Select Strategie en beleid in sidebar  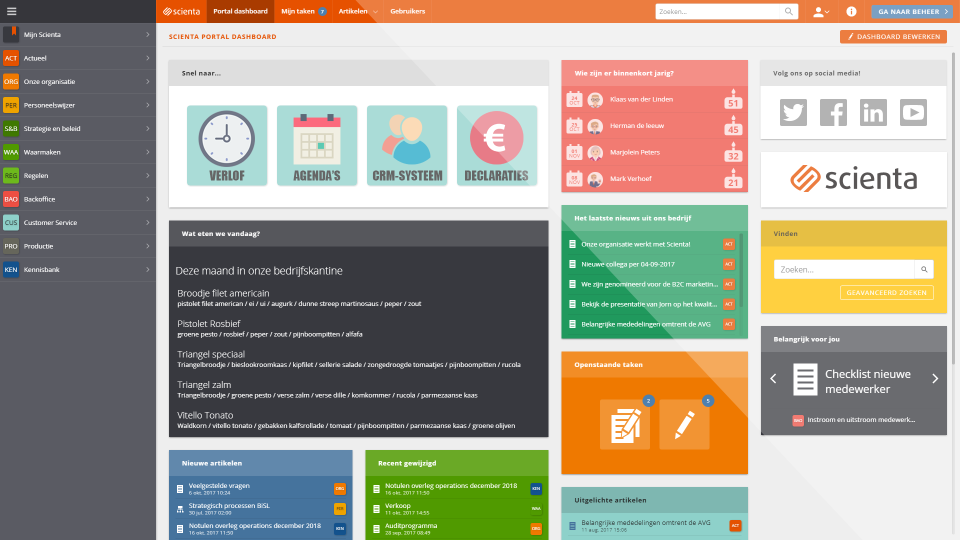(x=78, y=129)
